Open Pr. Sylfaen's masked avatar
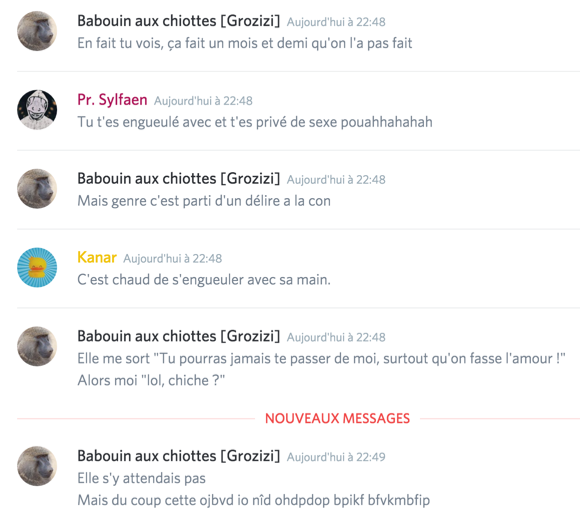Screen dimensions: 580x523 pyautogui.click(x=37, y=110)
